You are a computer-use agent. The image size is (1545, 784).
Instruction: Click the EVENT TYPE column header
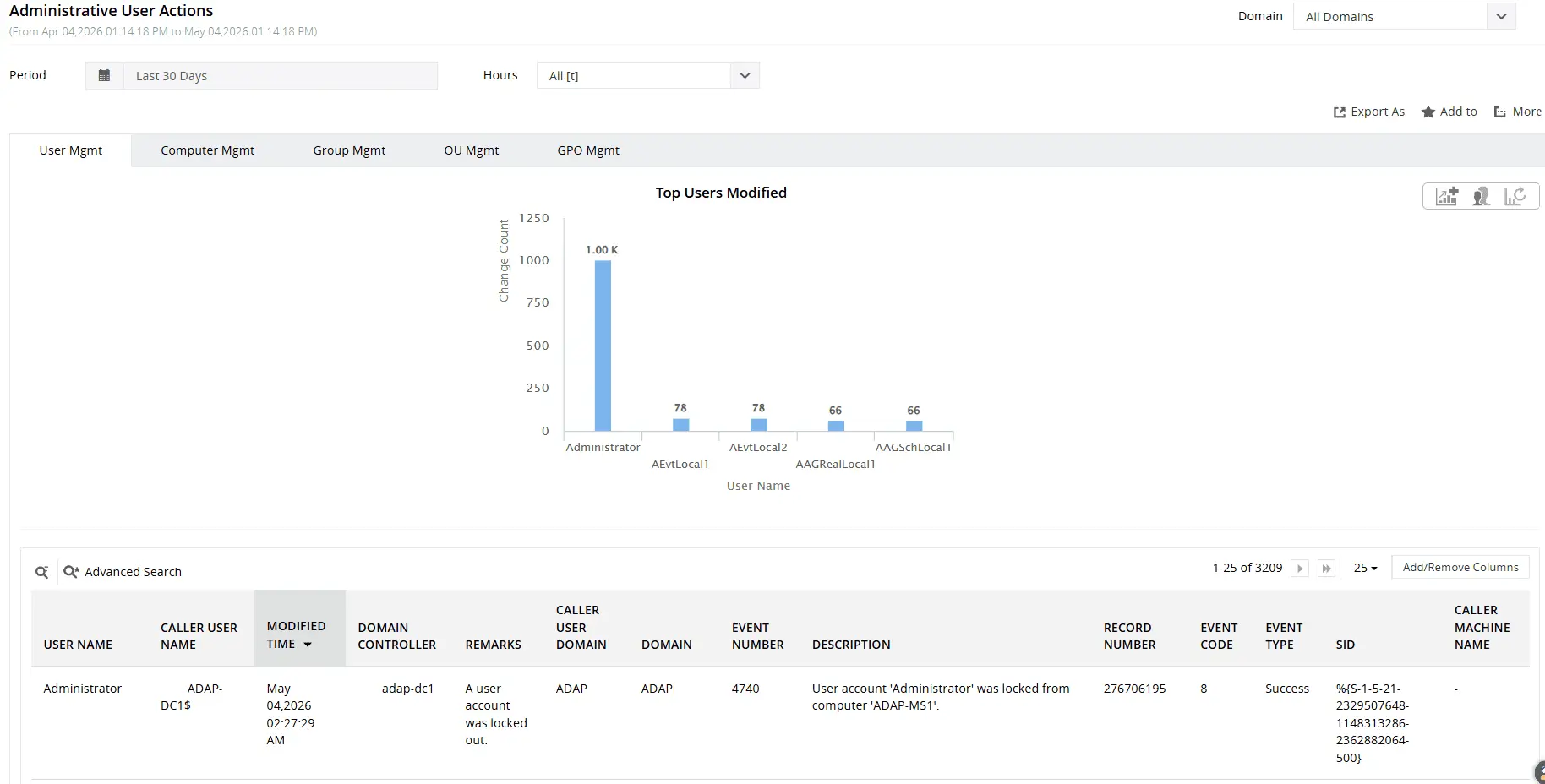[x=1284, y=636]
